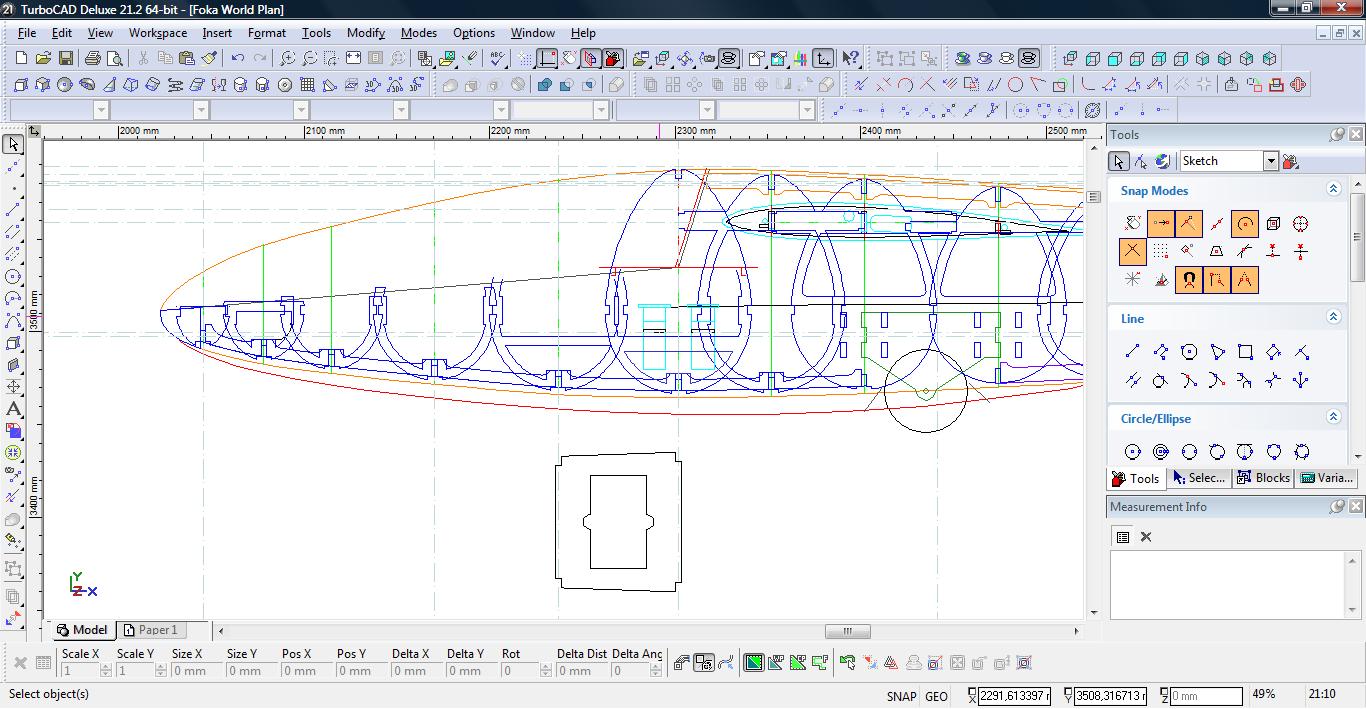Collapse the Circle/Ellipse section
This screenshot has width=1366, height=709.
coord(1333,417)
